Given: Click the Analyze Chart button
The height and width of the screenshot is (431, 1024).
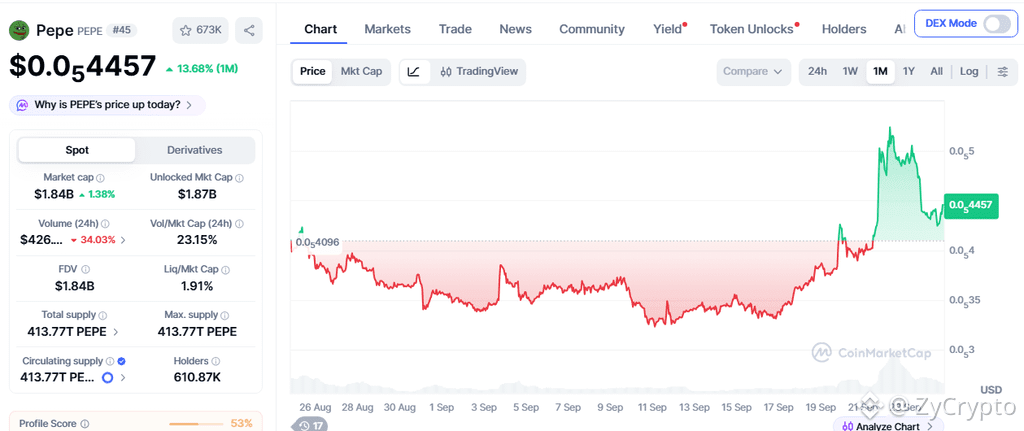Looking at the screenshot, I should [887, 426].
